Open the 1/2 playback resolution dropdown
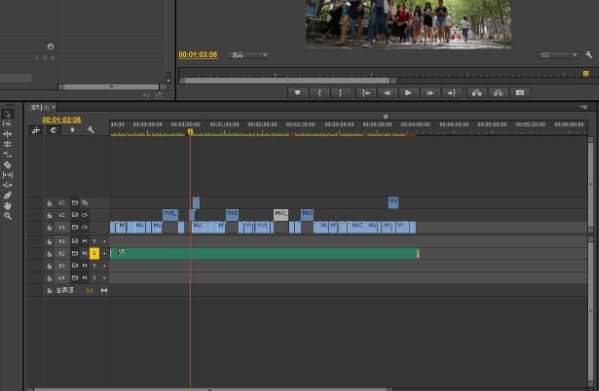The width and height of the screenshot is (599, 391). click(x=558, y=55)
